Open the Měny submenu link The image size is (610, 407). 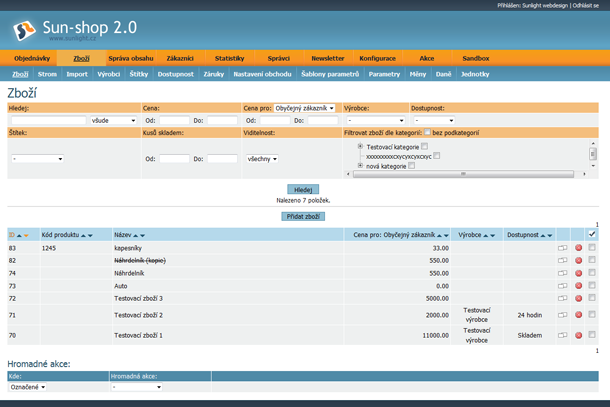point(418,74)
